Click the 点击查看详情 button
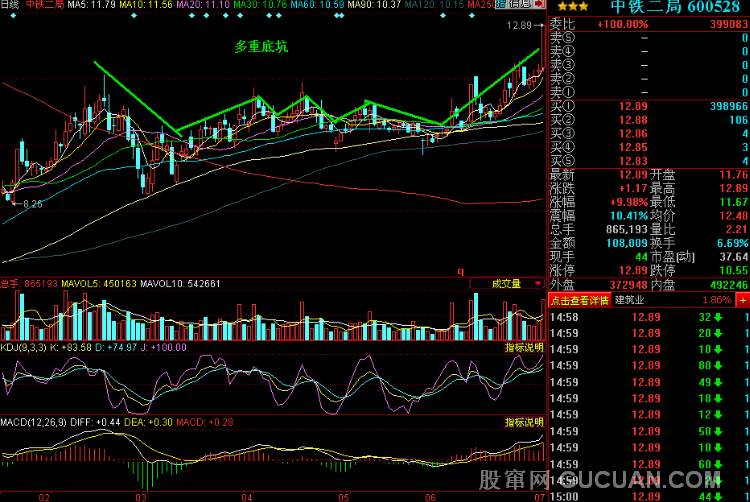The height and width of the screenshot is (502, 750). pyautogui.click(x=579, y=300)
